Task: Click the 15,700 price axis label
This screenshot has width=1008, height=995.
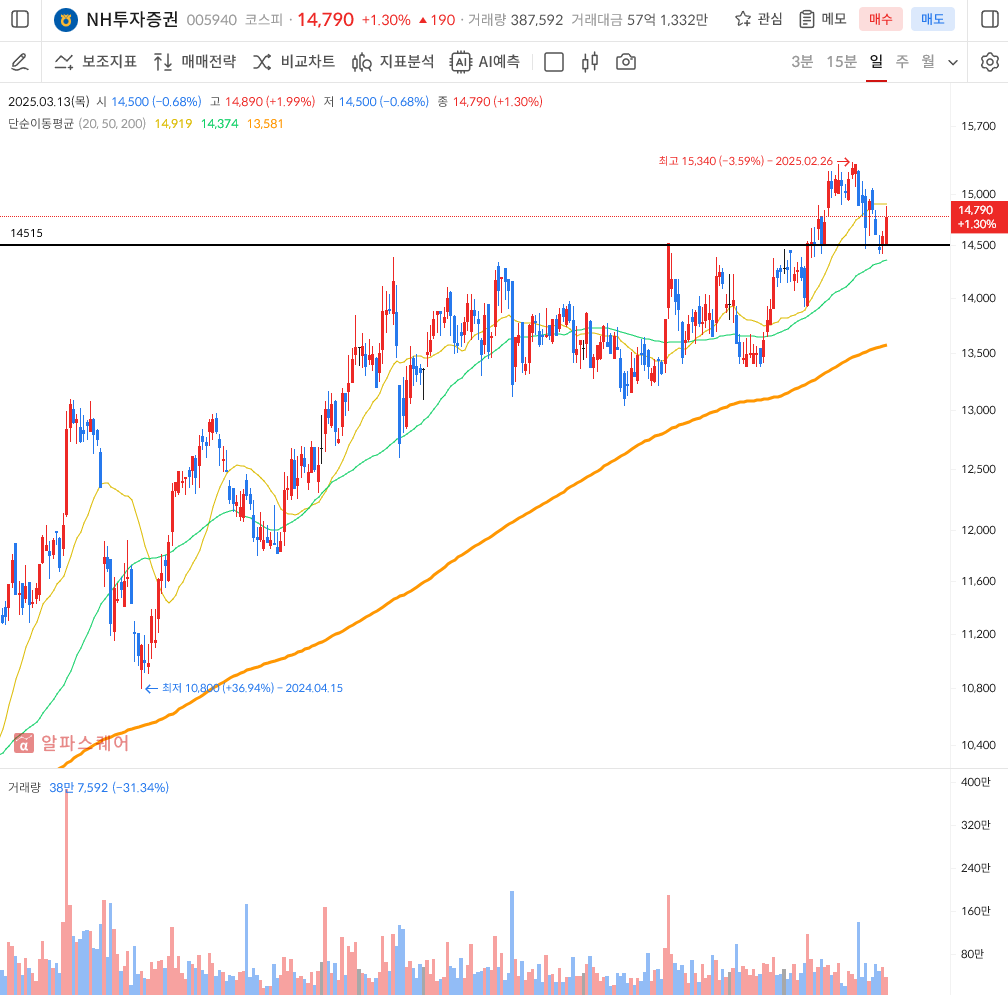Action: (978, 126)
